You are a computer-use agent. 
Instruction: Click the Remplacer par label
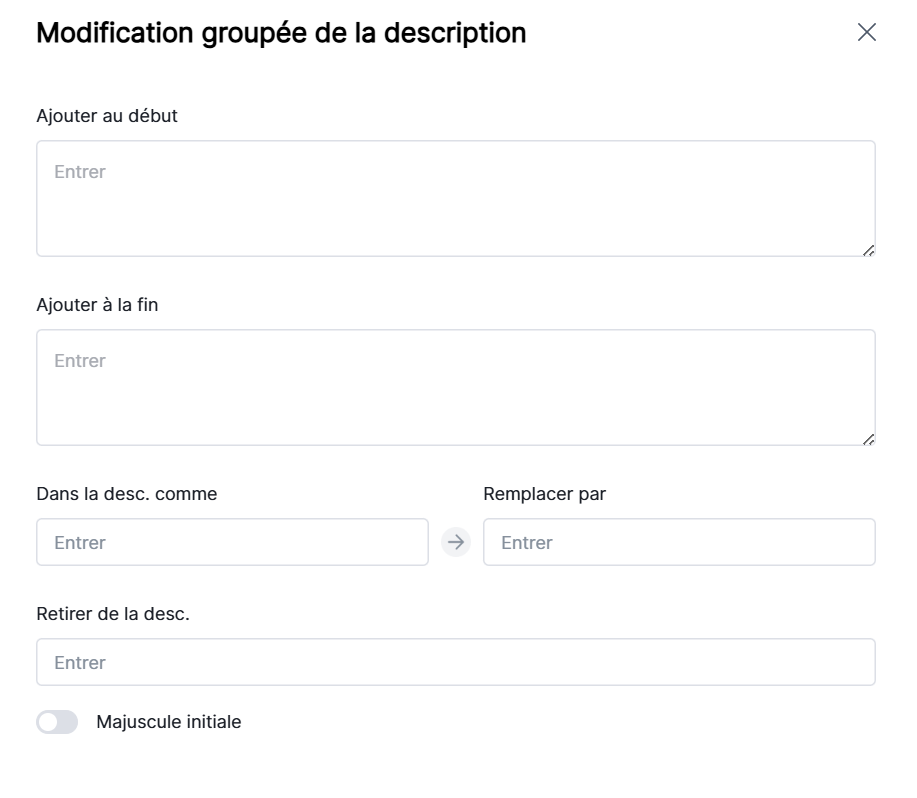click(x=544, y=493)
